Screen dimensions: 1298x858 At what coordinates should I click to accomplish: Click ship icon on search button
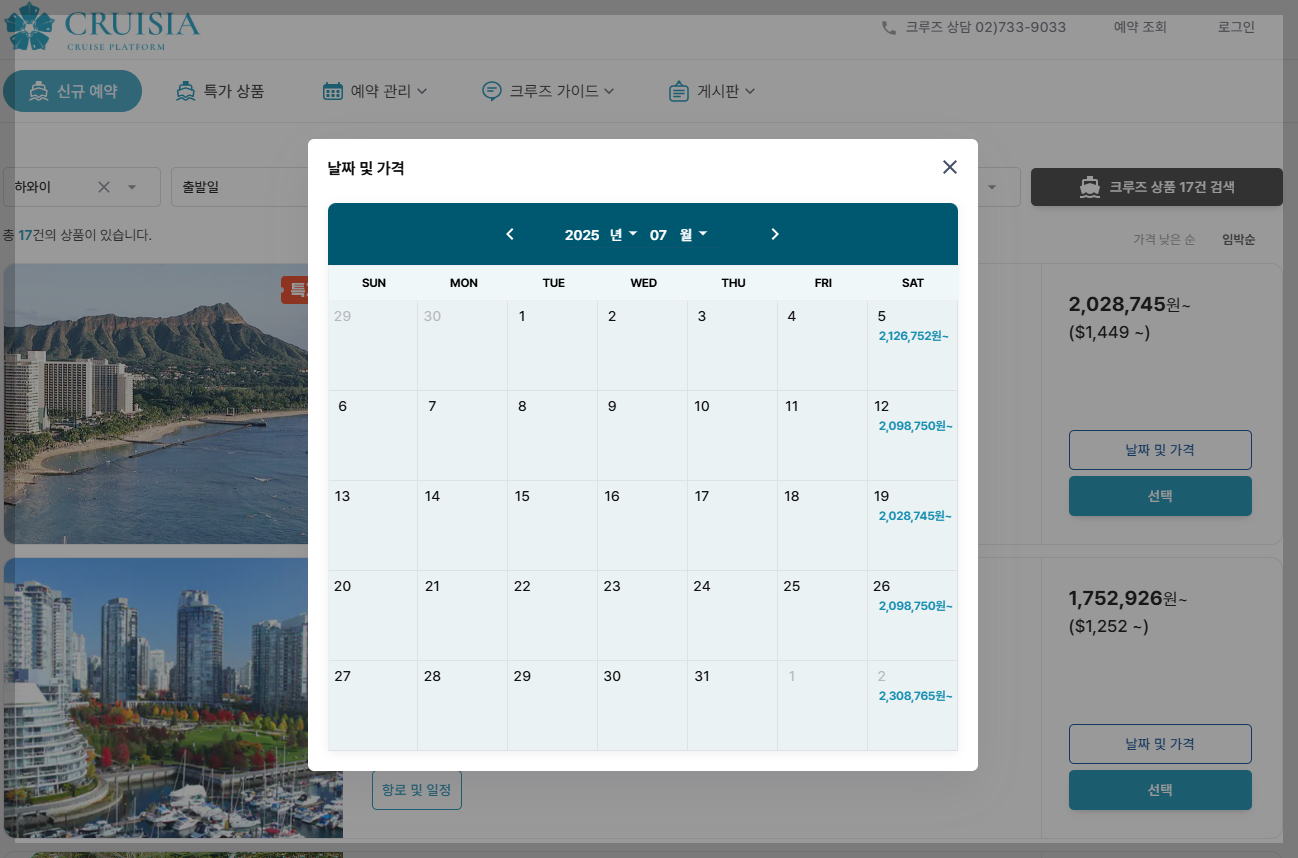[1090, 187]
